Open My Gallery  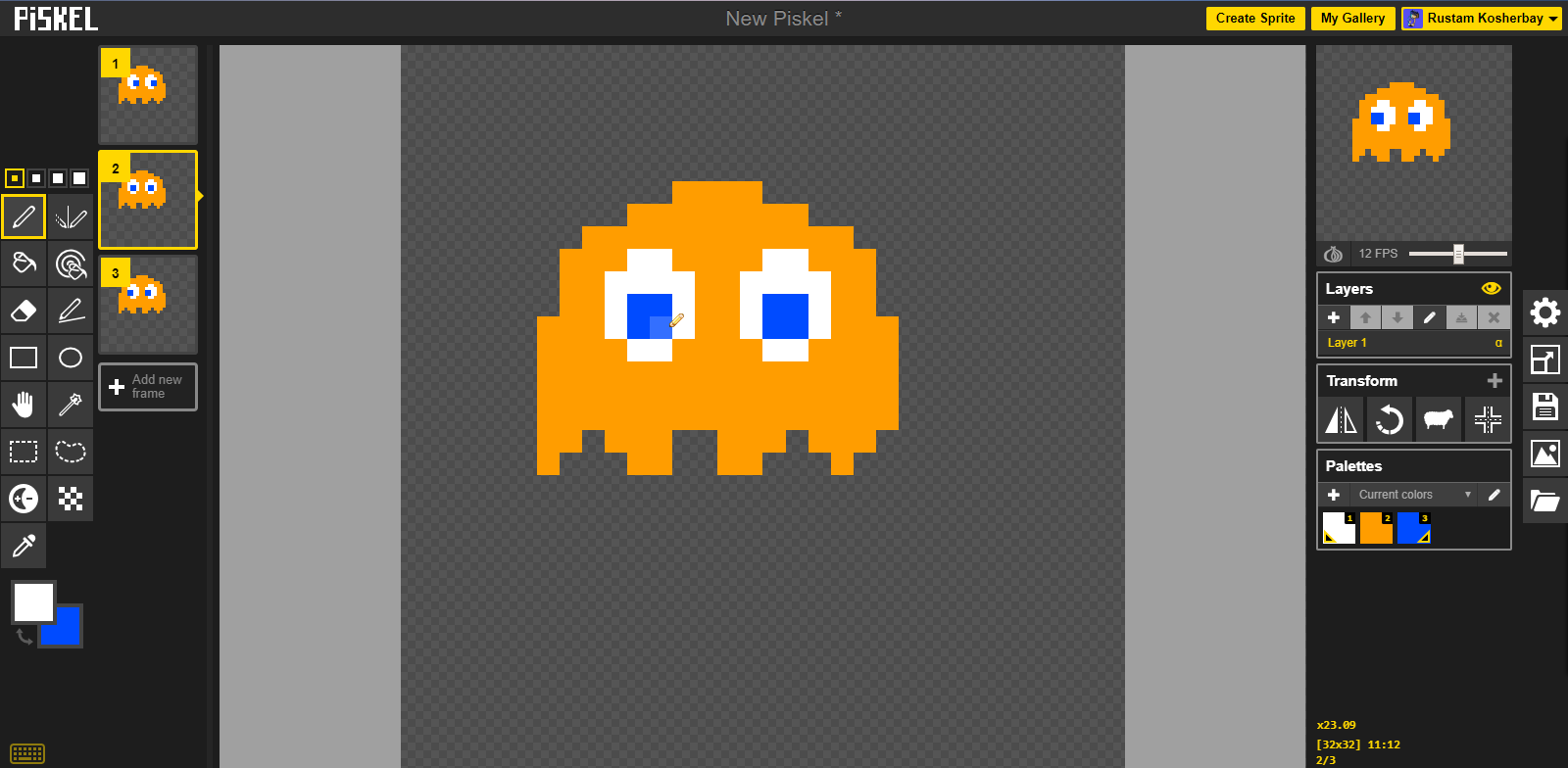pos(1352,19)
